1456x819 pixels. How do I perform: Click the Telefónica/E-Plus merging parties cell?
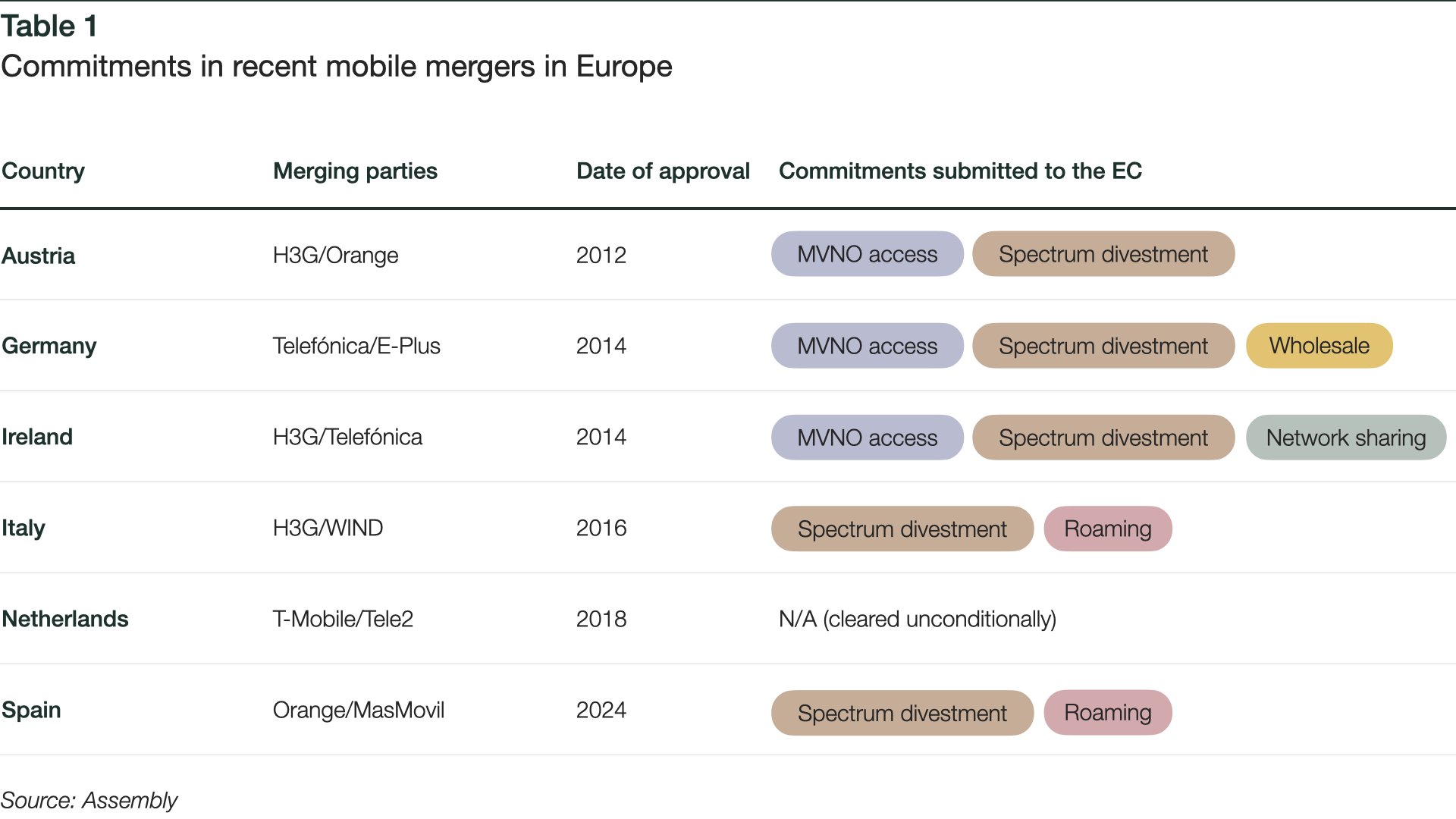point(356,346)
